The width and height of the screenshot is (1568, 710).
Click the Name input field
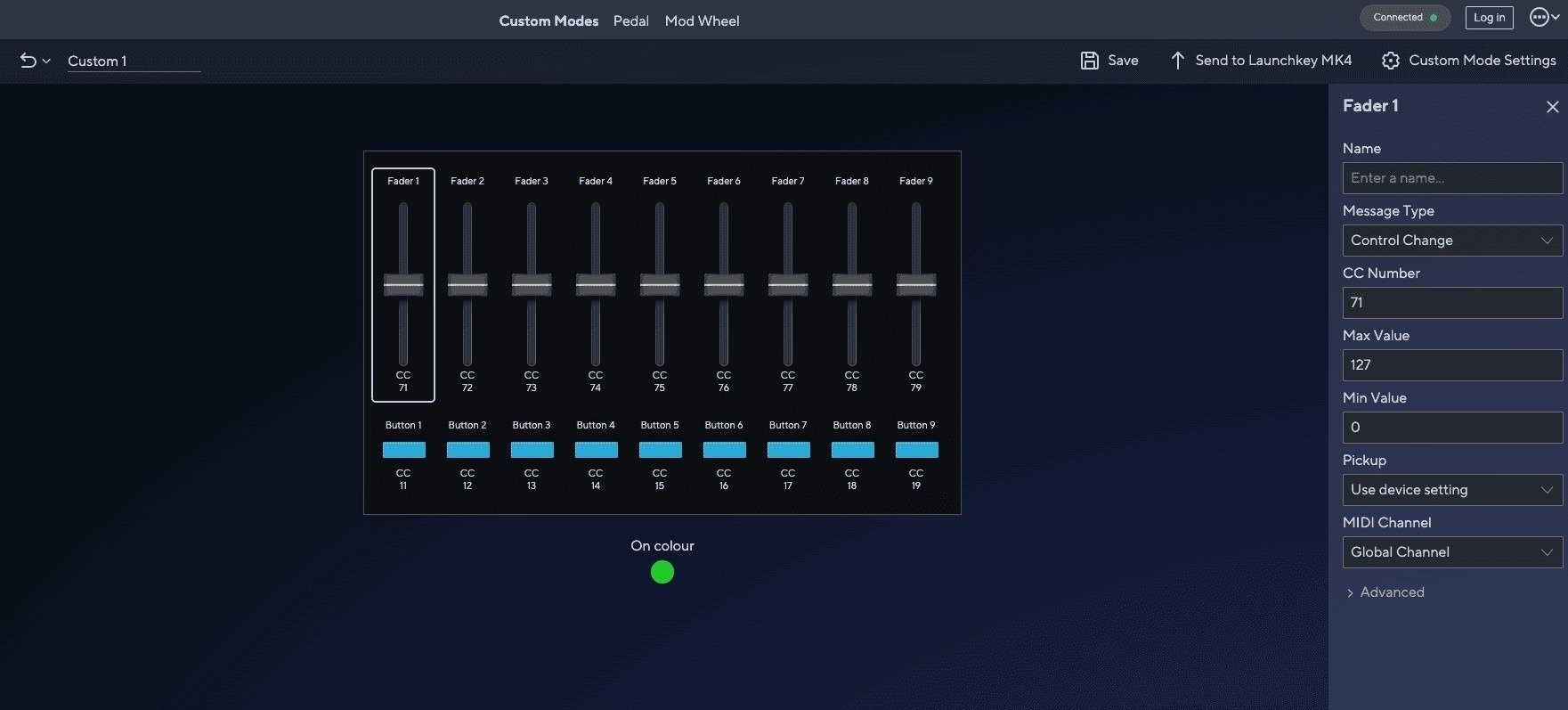(x=1452, y=178)
